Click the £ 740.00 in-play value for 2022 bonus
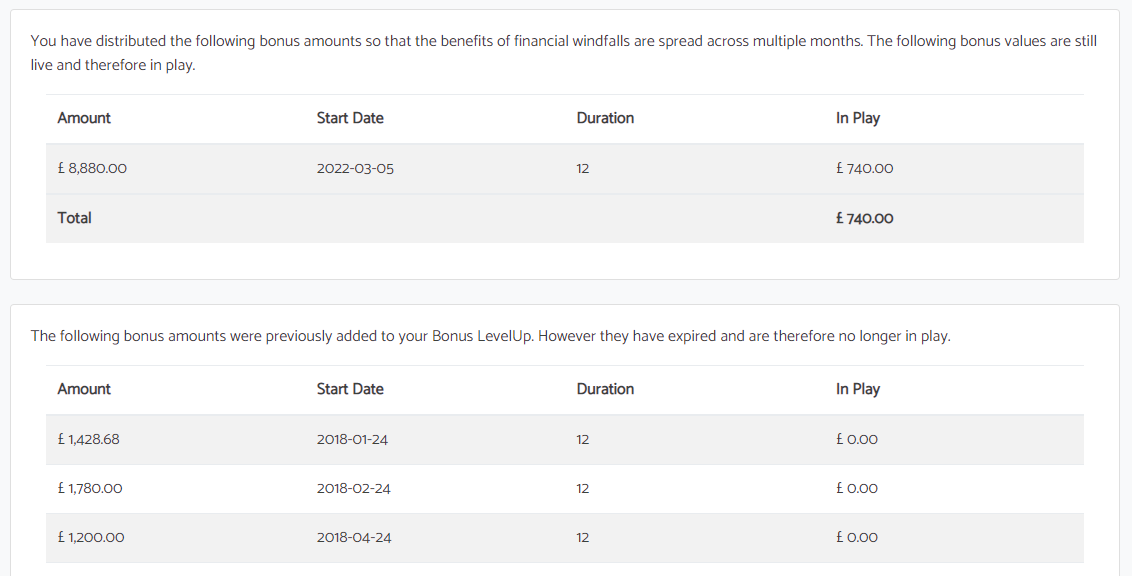This screenshot has width=1132, height=576. pos(864,168)
